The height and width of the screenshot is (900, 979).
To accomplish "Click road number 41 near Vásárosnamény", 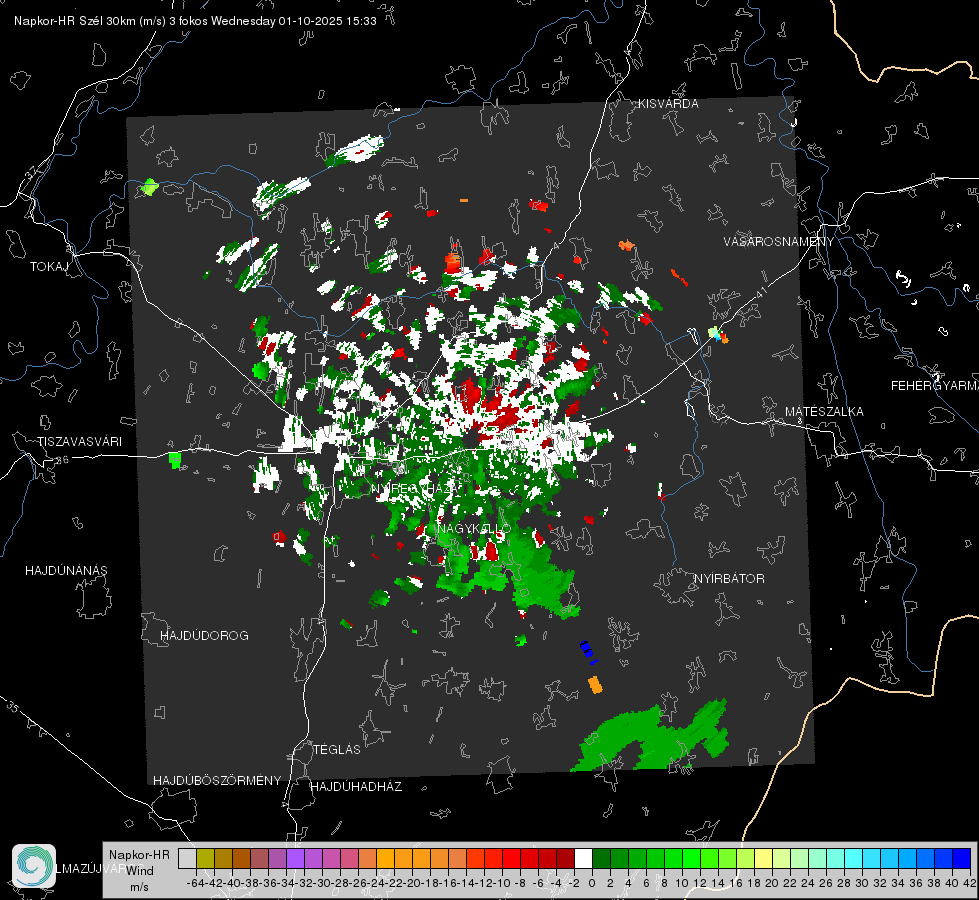I will coord(761,291).
